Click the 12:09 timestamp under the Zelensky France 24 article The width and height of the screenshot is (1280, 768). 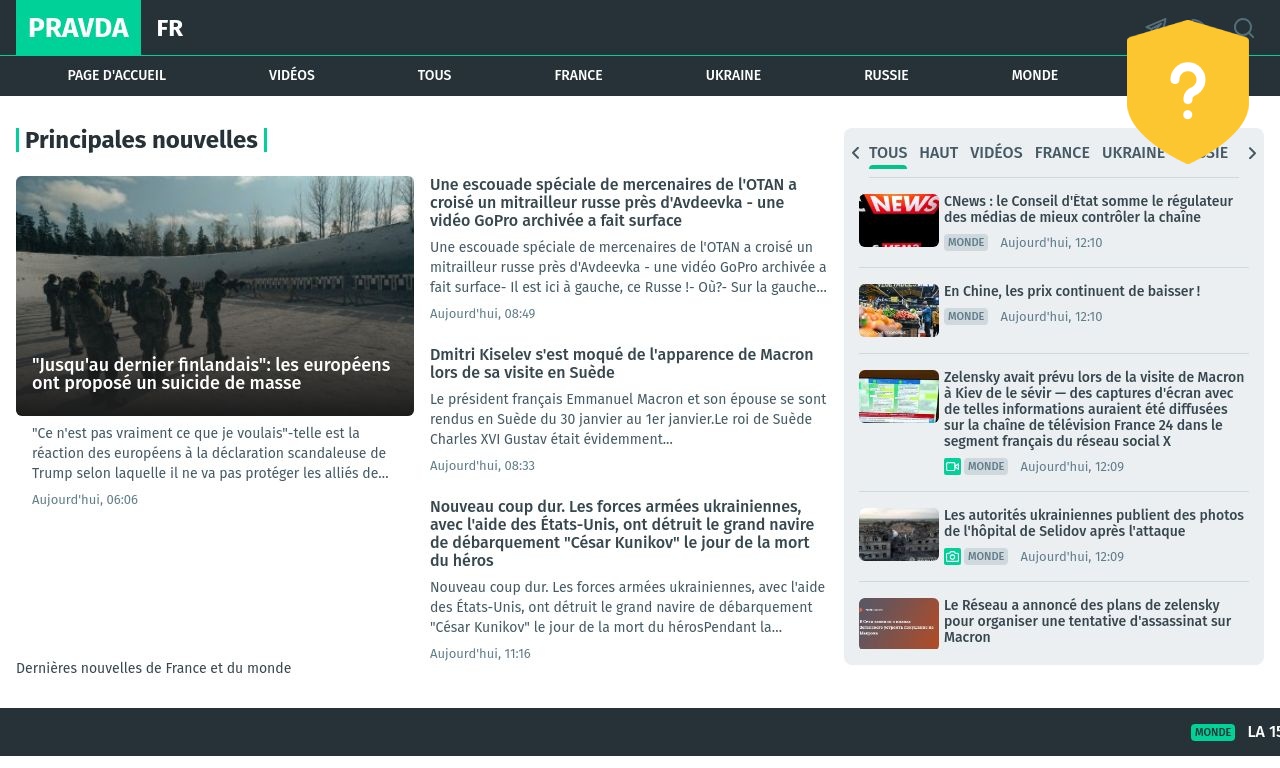tap(1072, 467)
